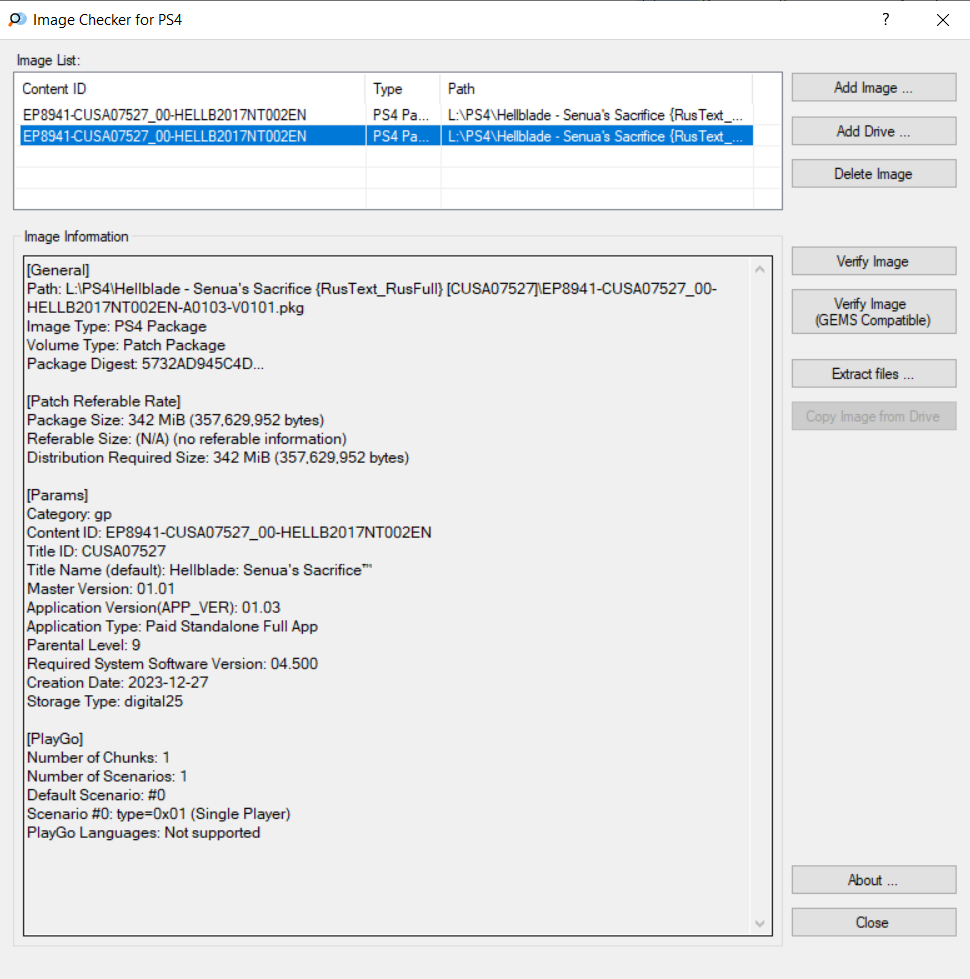Sort by Content ID column header

tap(190, 89)
